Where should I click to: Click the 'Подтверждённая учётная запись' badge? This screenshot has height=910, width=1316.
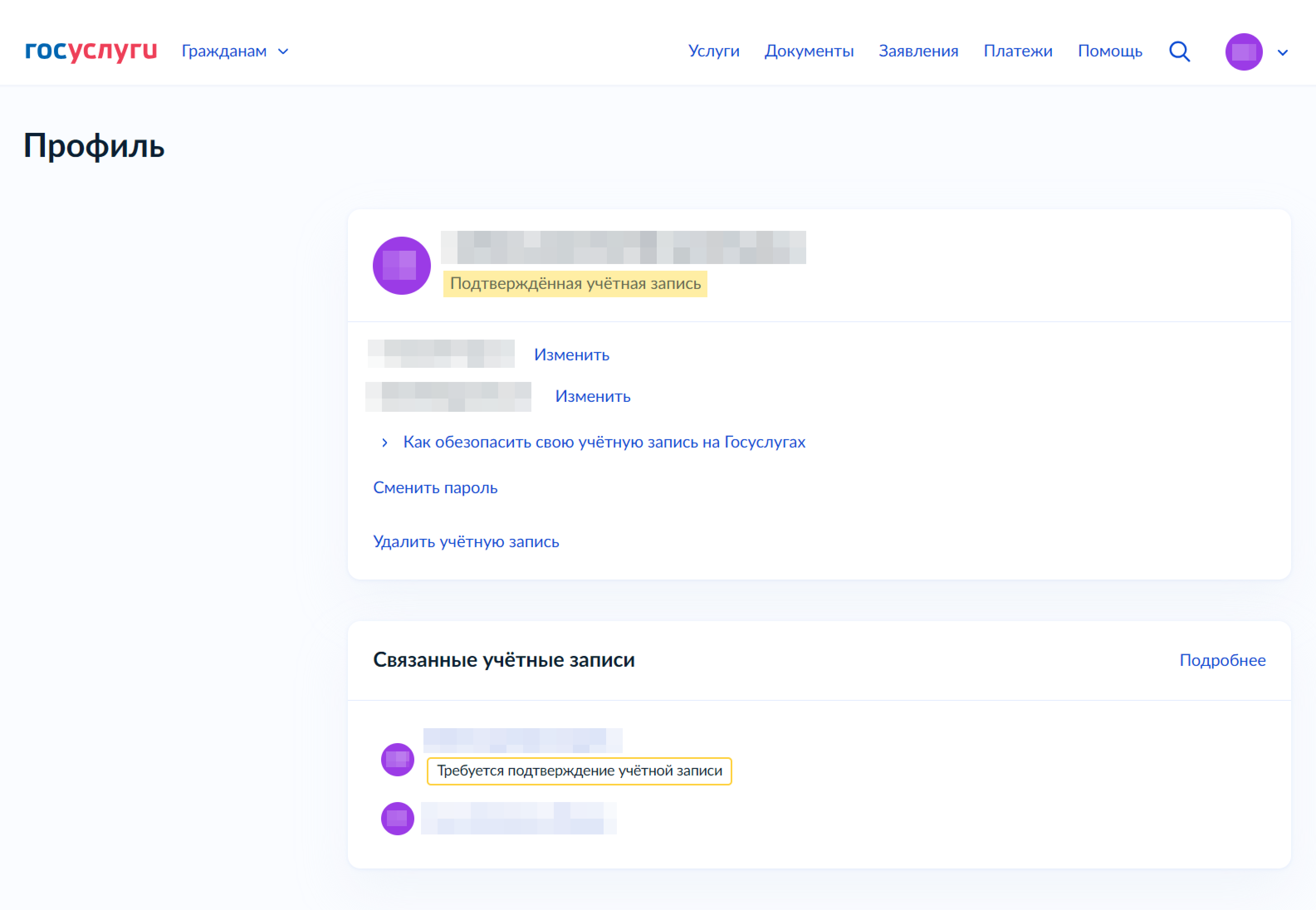click(575, 284)
